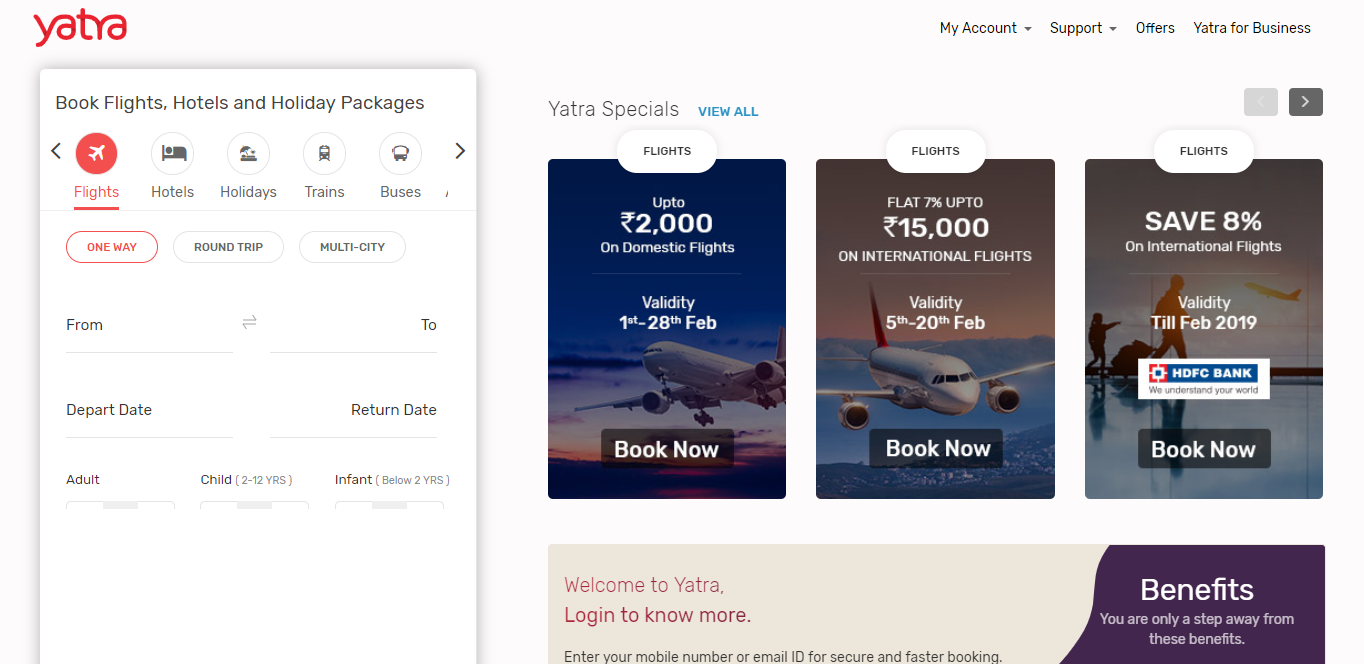This screenshot has width=1364, height=664.
Task: Click the Yatra logo
Action: [80, 28]
